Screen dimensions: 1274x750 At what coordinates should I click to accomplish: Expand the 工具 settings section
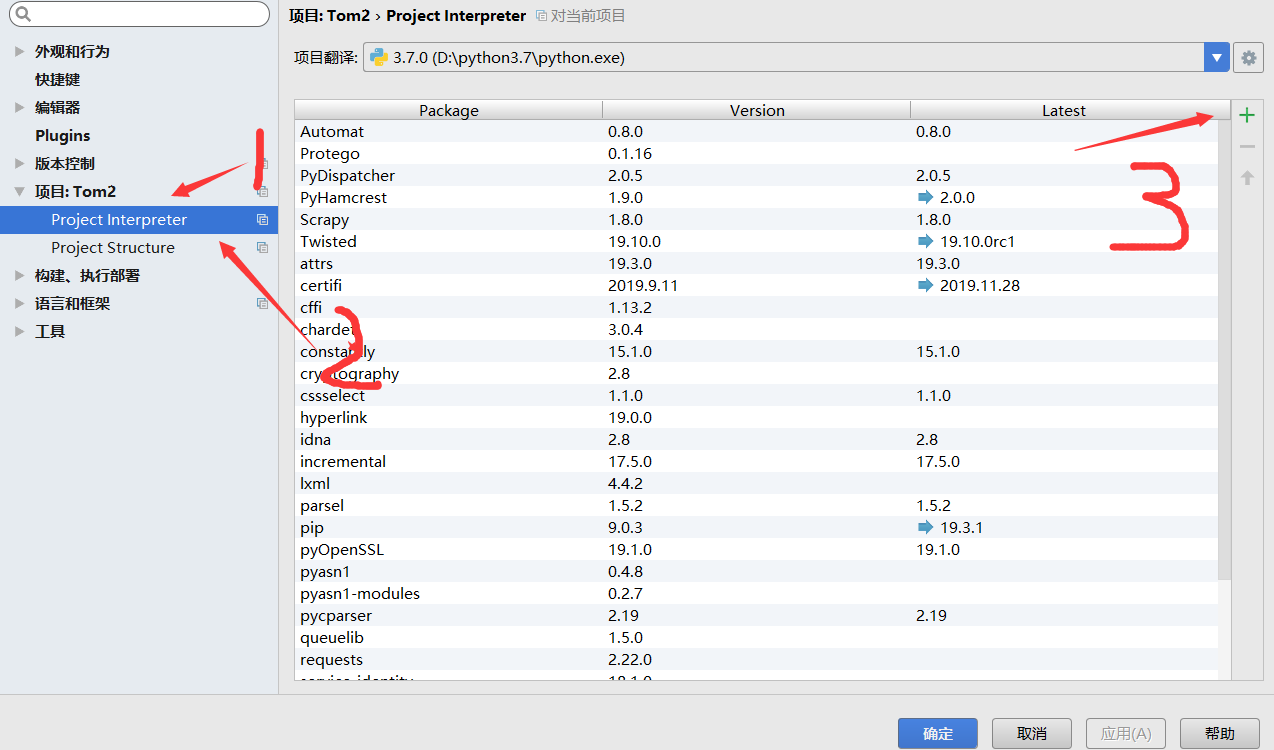[19, 331]
